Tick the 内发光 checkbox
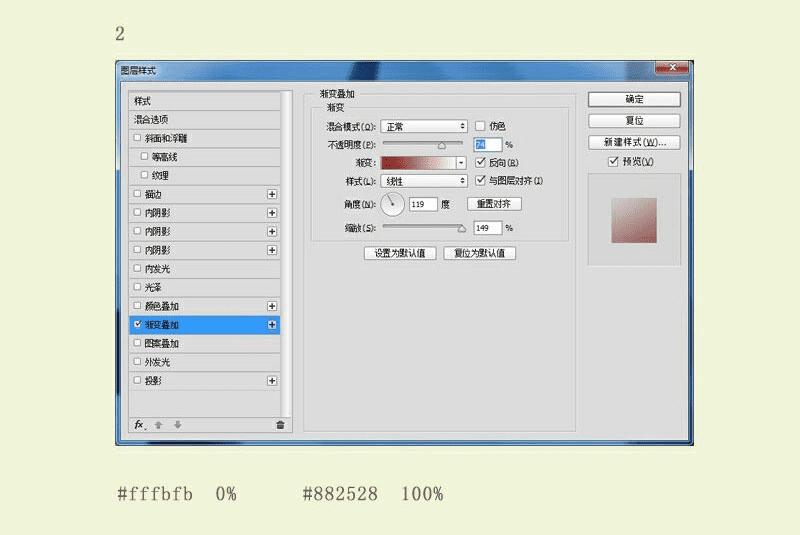Image resolution: width=800 pixels, height=535 pixels. click(137, 268)
